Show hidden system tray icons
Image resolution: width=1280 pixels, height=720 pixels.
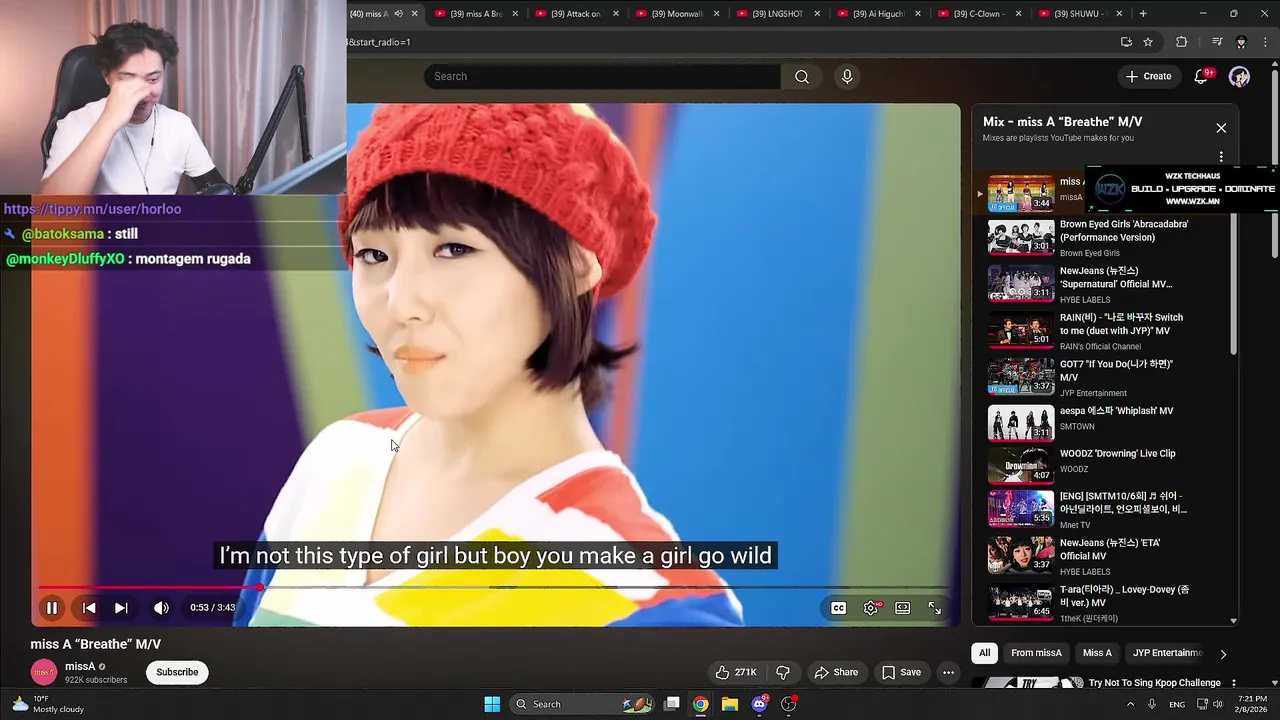click(x=1131, y=704)
